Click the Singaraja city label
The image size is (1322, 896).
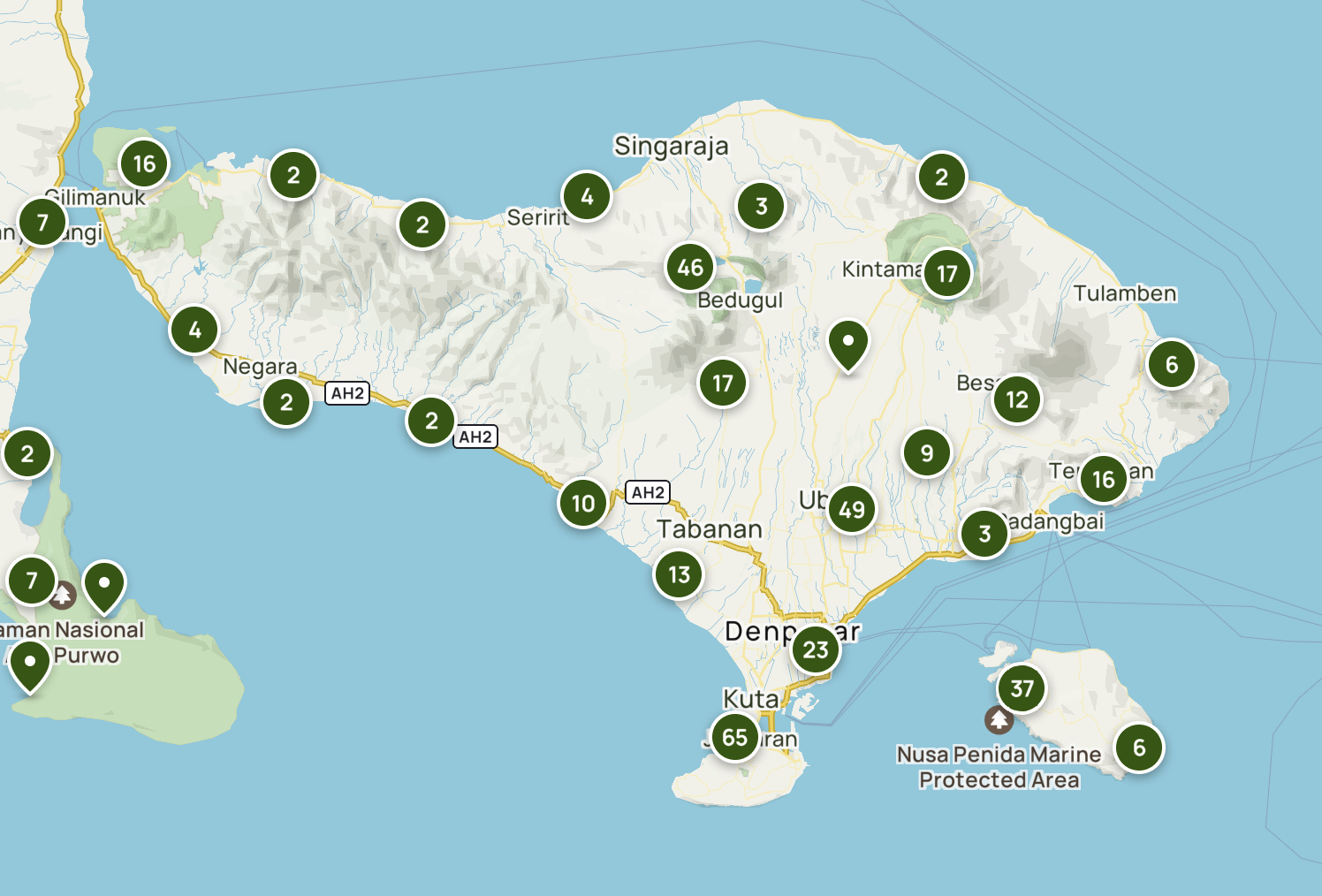(x=671, y=146)
